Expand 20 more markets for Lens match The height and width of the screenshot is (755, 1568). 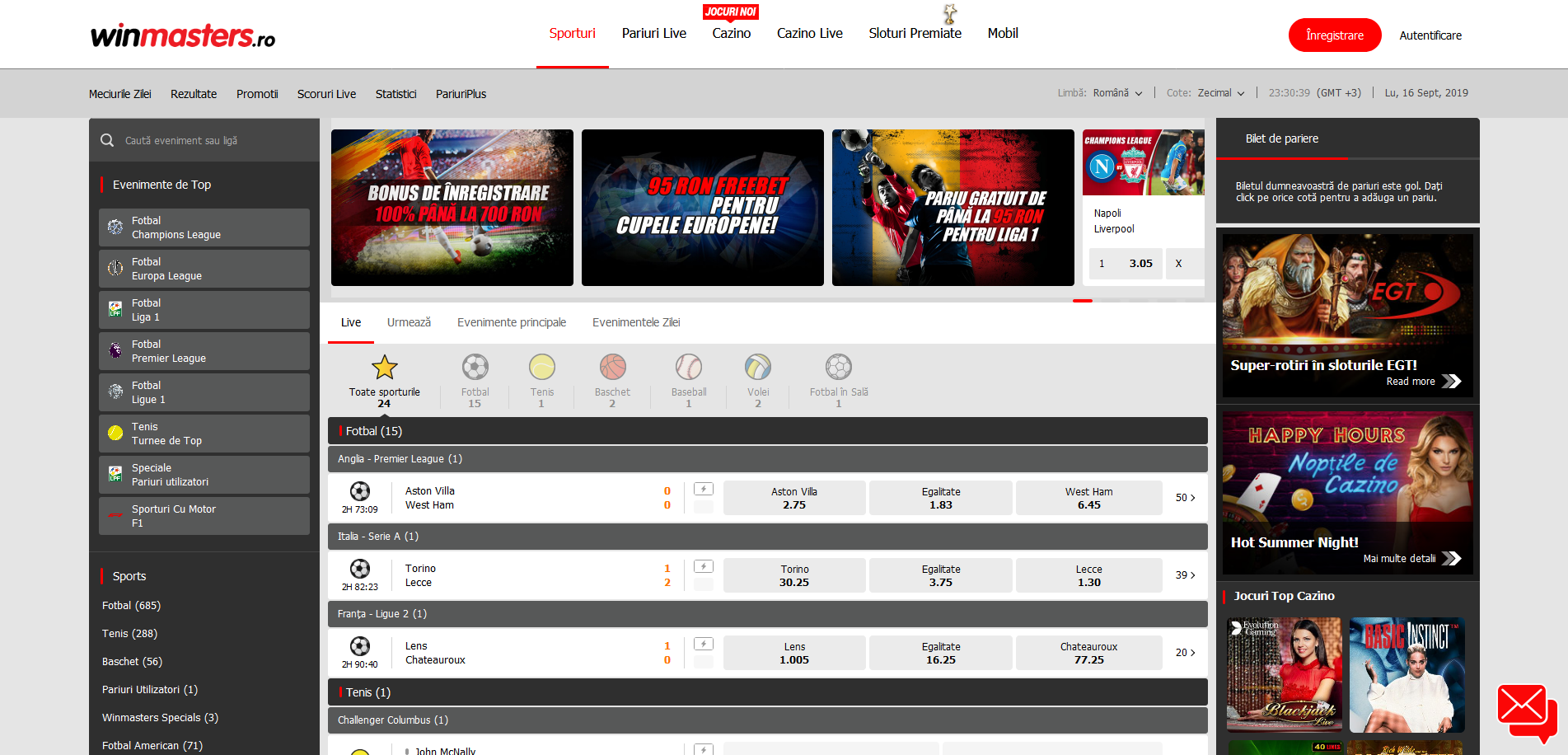point(1185,653)
